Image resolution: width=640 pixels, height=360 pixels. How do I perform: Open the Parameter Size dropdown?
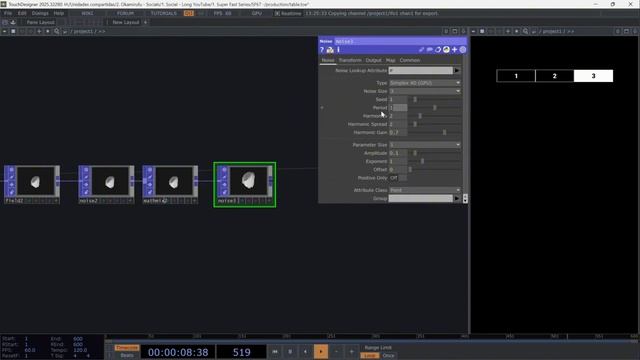(x=425, y=145)
